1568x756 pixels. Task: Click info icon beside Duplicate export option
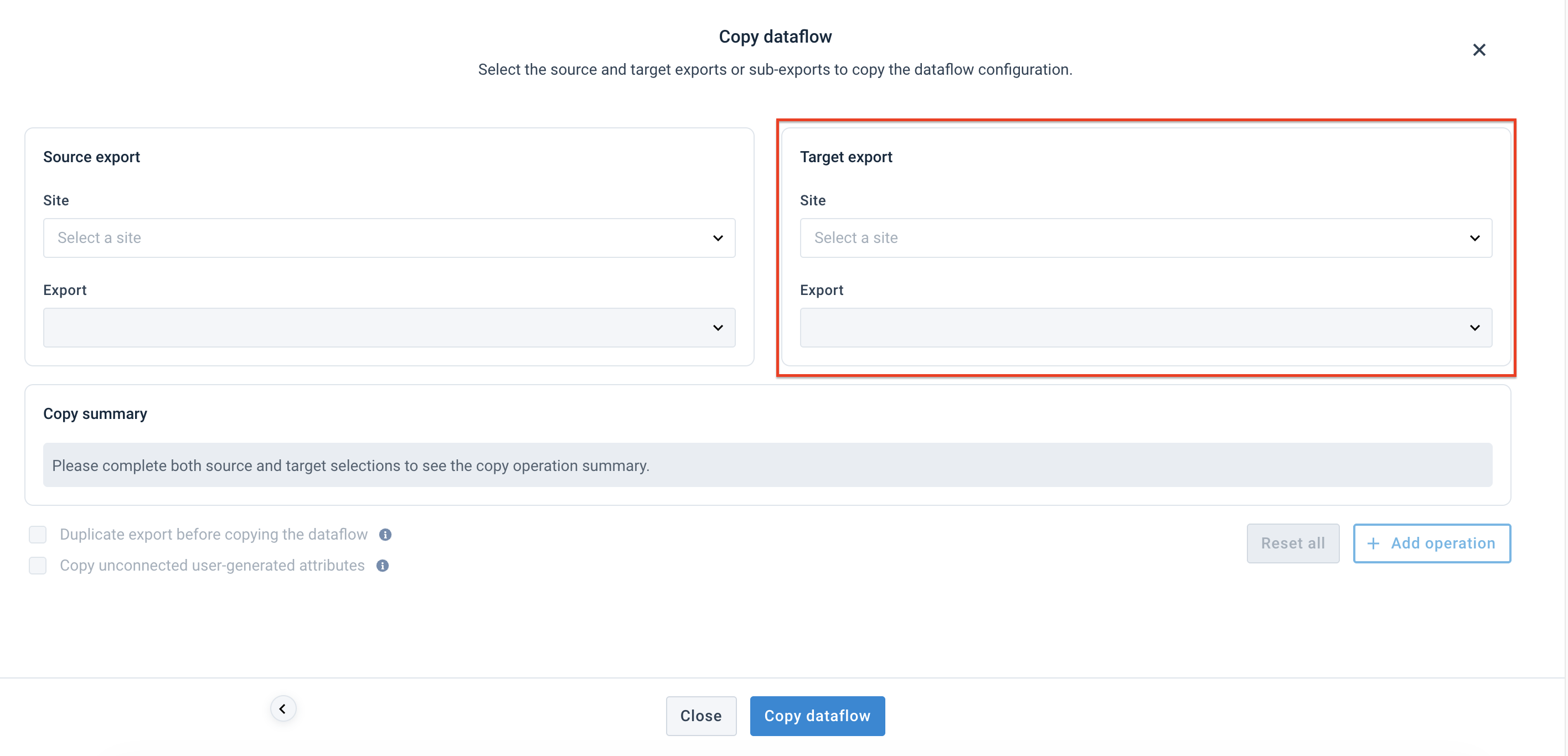[x=385, y=535]
